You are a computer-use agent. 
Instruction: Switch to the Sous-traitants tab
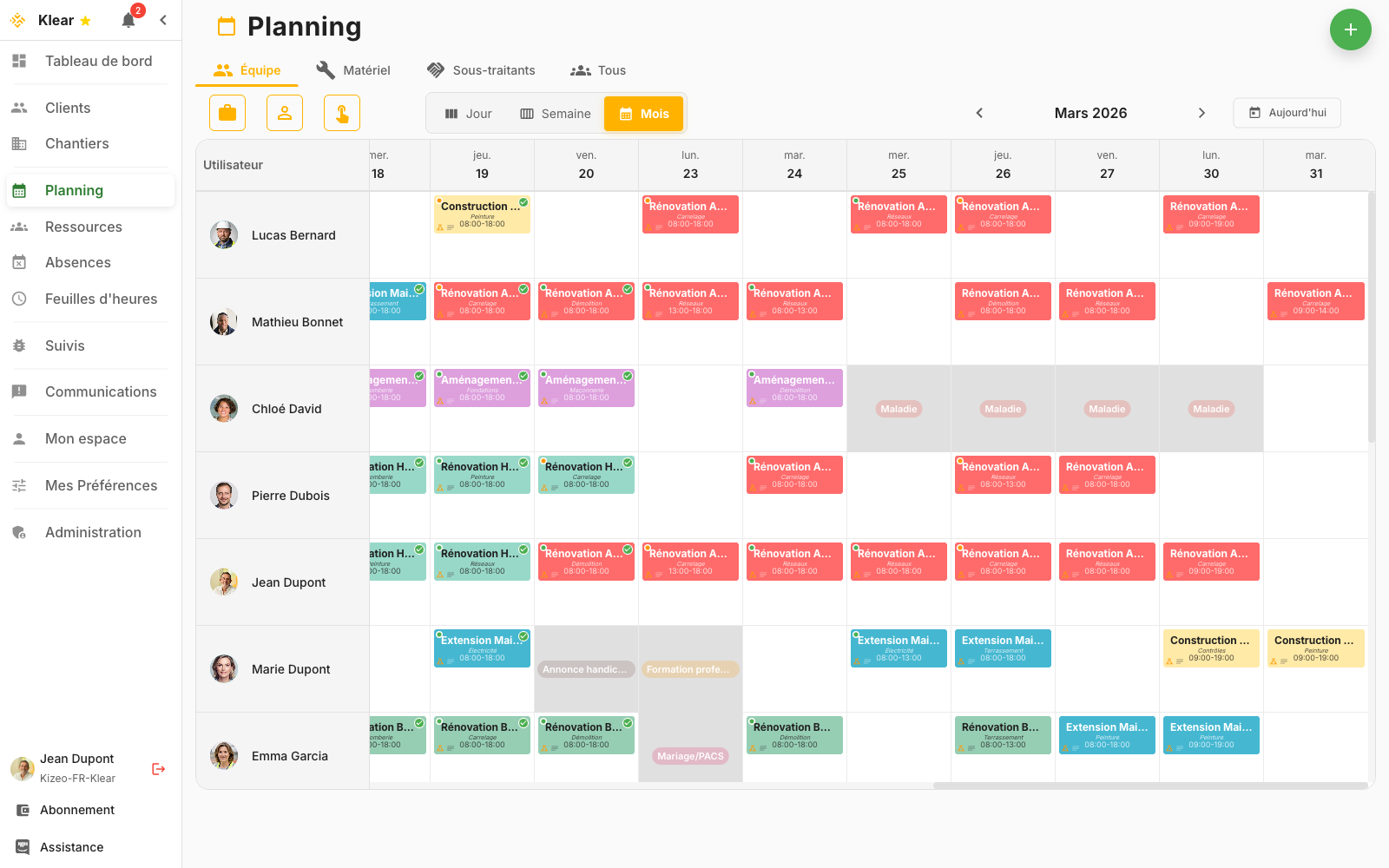click(481, 70)
